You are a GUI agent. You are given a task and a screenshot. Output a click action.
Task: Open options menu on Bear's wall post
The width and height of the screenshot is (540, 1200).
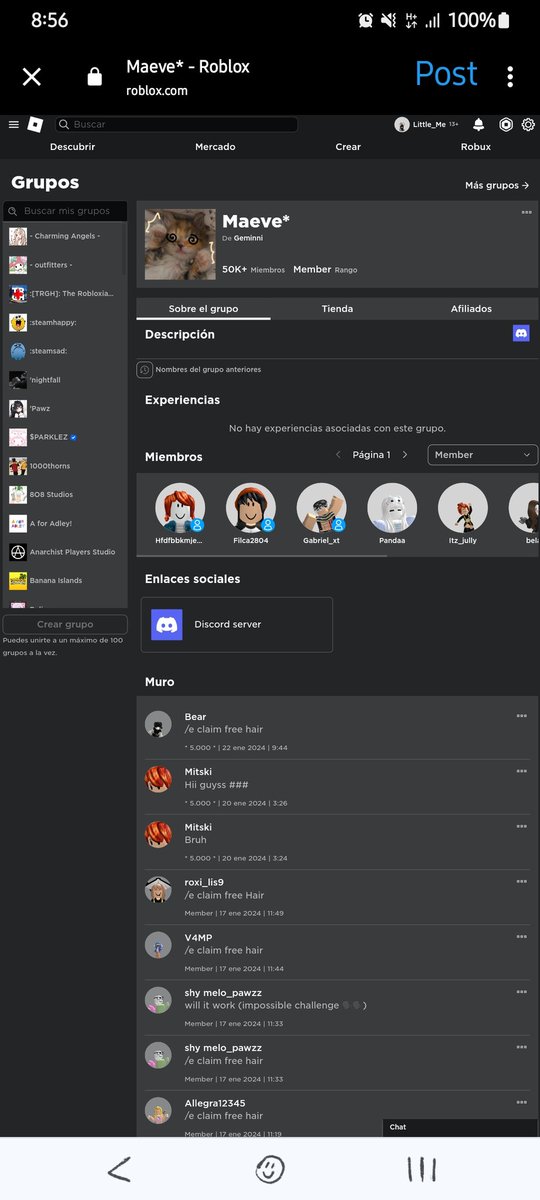pyautogui.click(x=521, y=716)
